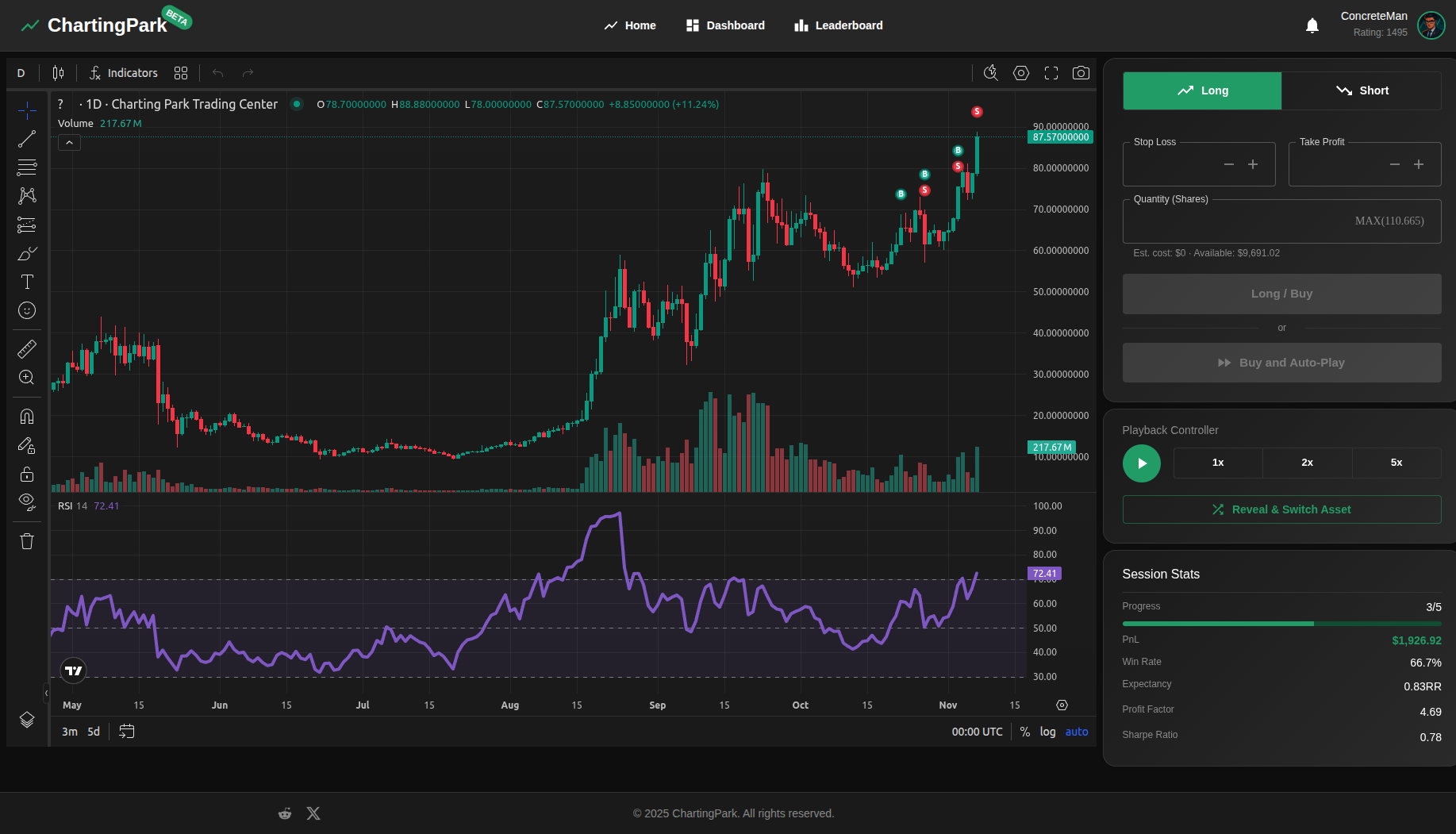Open the Leaderboard page
1456x834 pixels.
[839, 25]
